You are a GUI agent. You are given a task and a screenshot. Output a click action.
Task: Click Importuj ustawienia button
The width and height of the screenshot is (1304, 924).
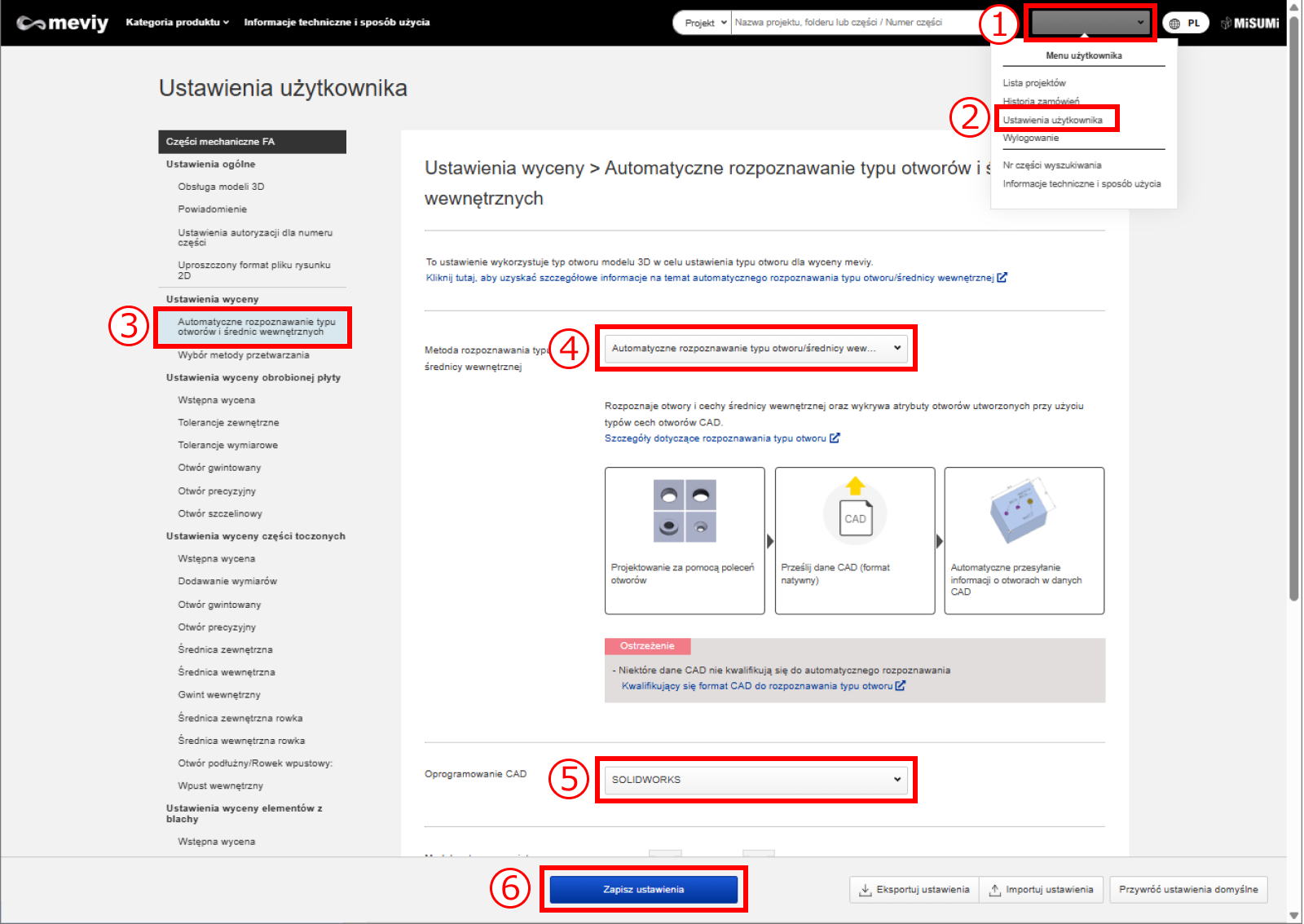click(x=1041, y=890)
